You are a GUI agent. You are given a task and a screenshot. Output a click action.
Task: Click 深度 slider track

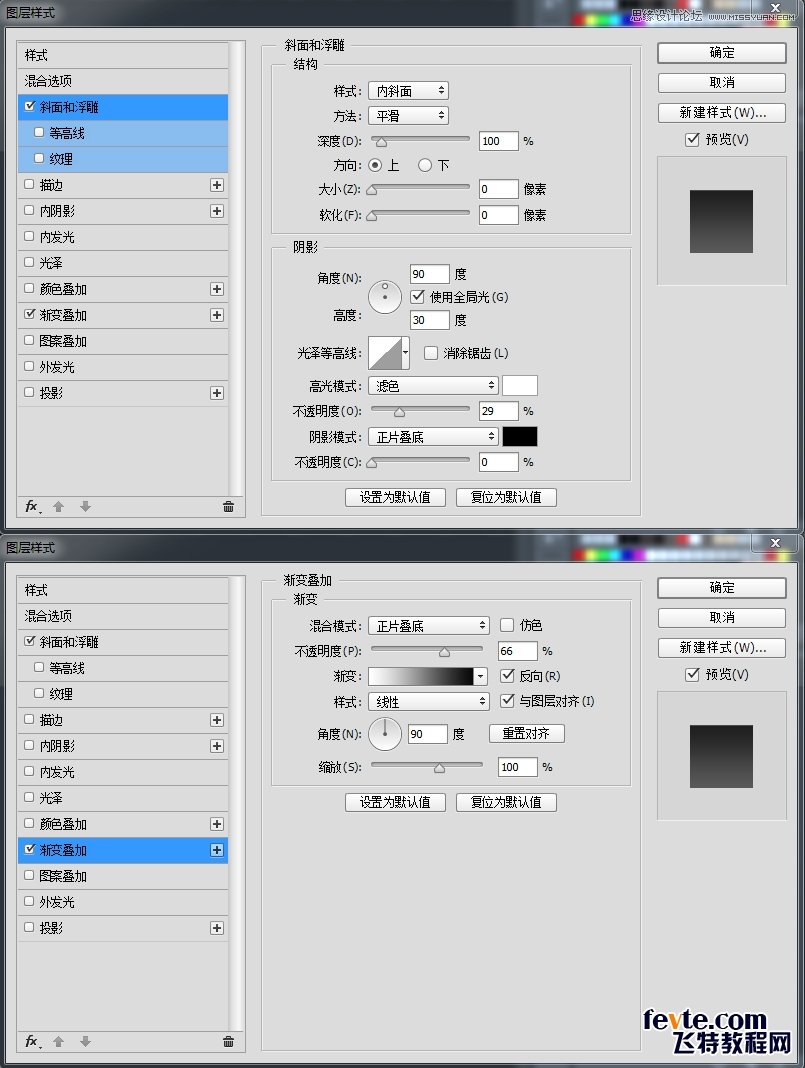coord(421,139)
